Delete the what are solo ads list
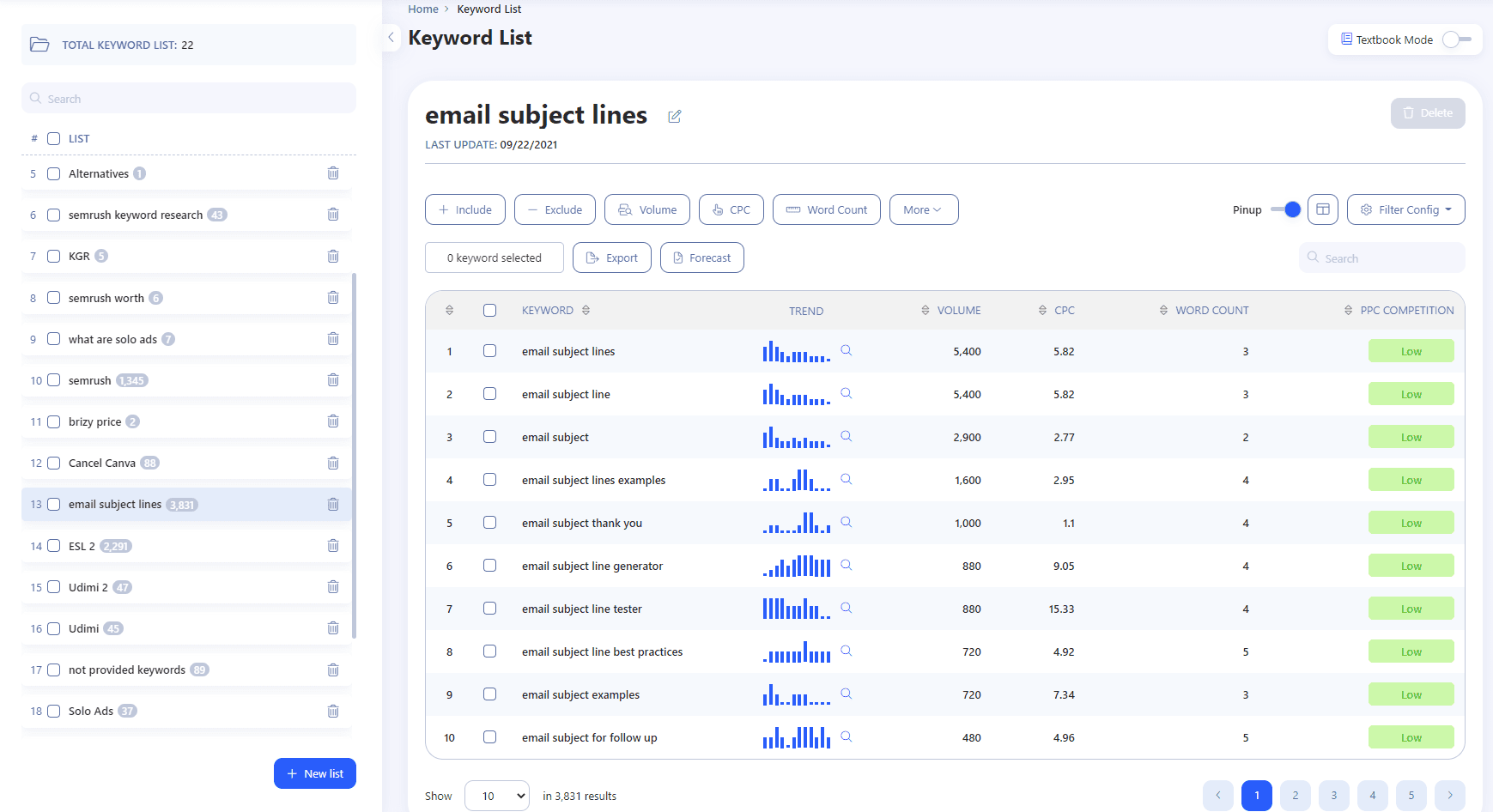The width and height of the screenshot is (1493, 812). coord(333,339)
